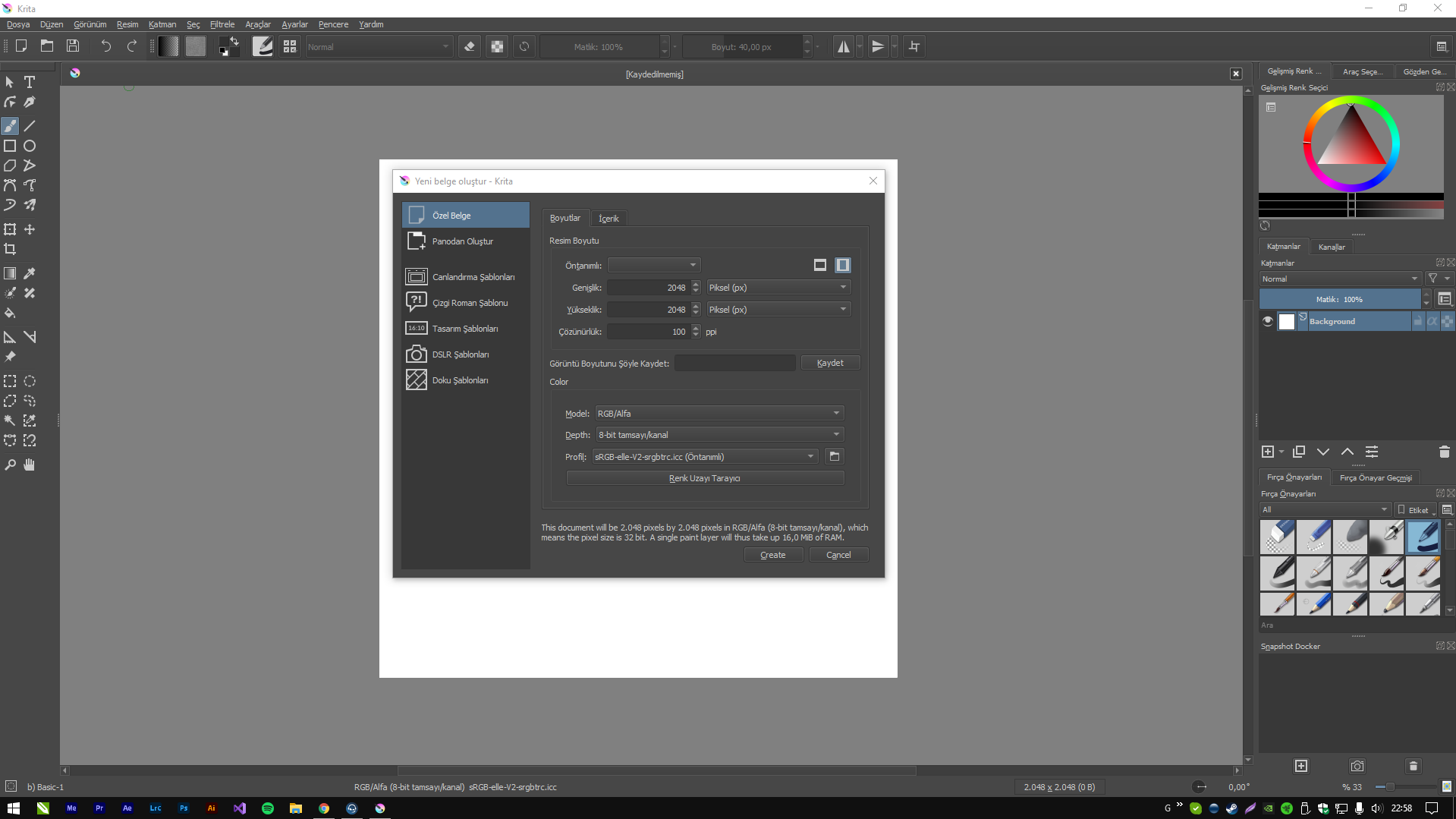Open the Layers blending mode dropdown

(x=1340, y=279)
